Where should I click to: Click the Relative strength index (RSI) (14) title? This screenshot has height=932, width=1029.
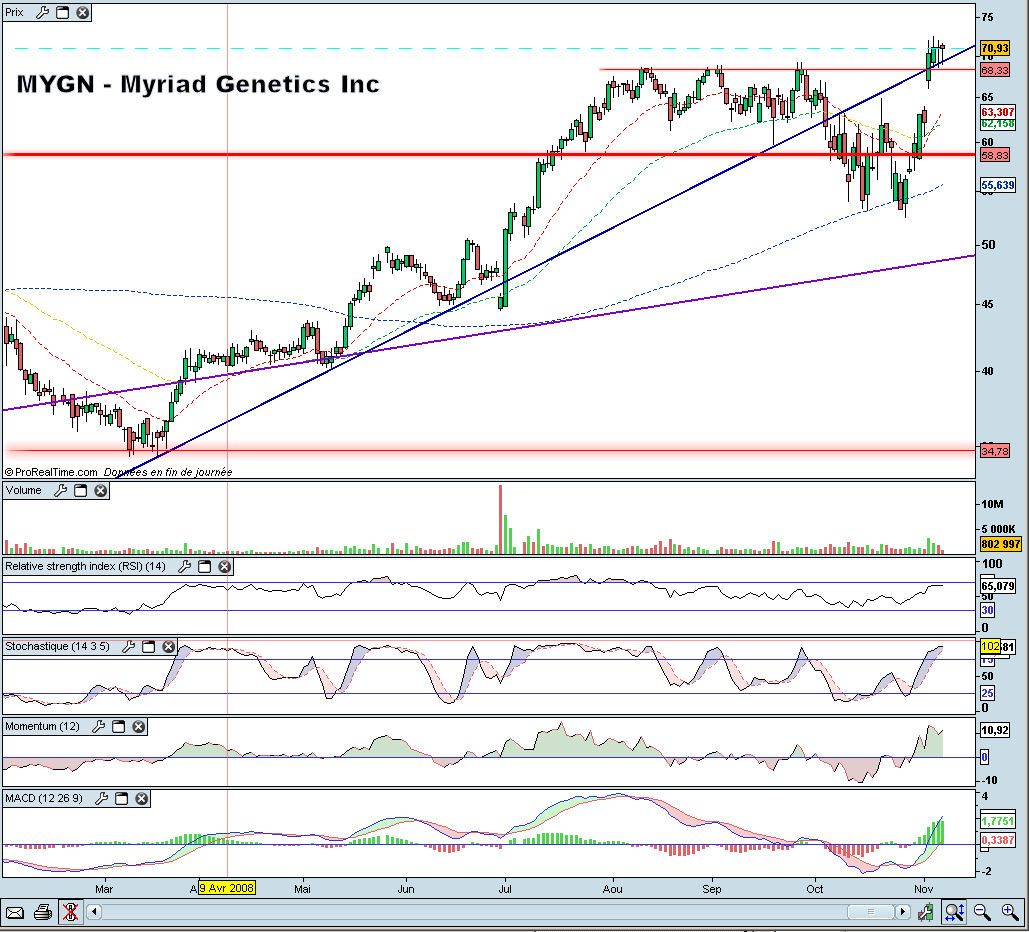click(85, 566)
